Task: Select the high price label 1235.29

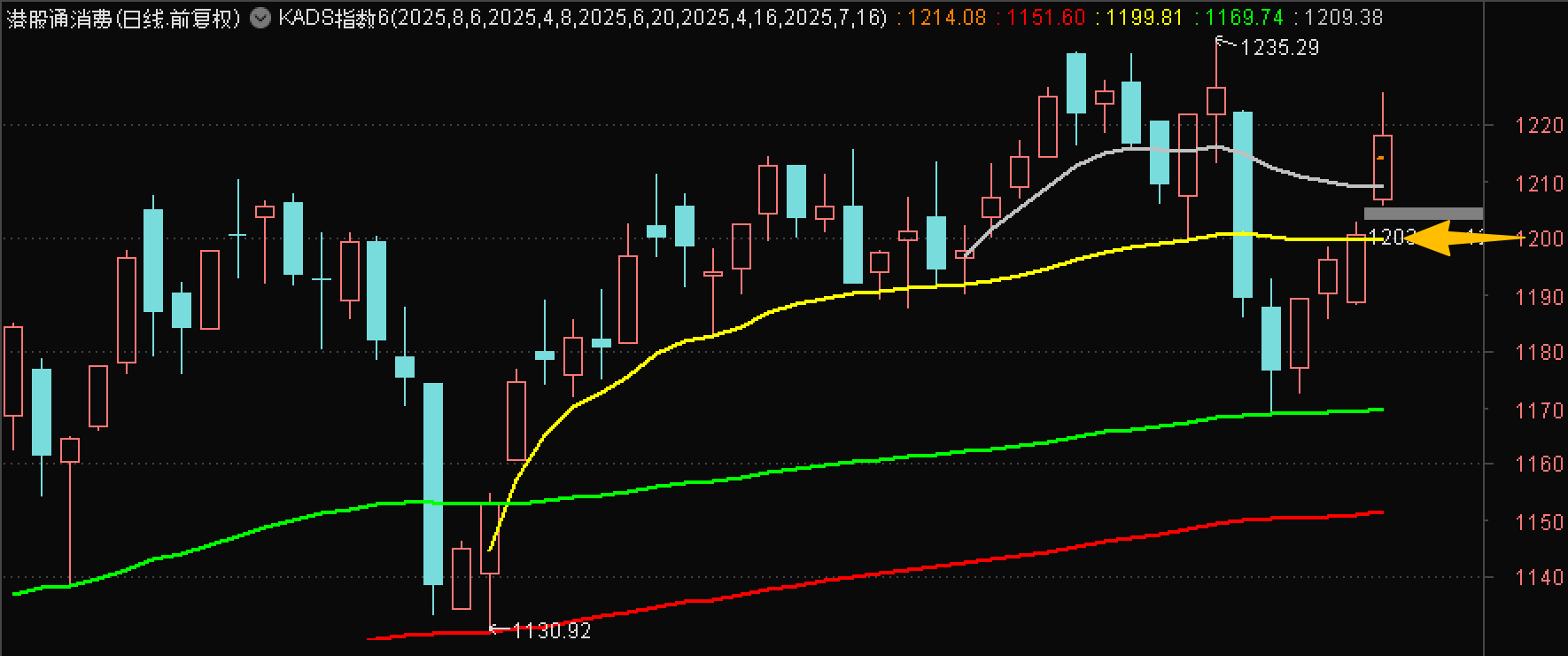Action: click(x=1279, y=48)
